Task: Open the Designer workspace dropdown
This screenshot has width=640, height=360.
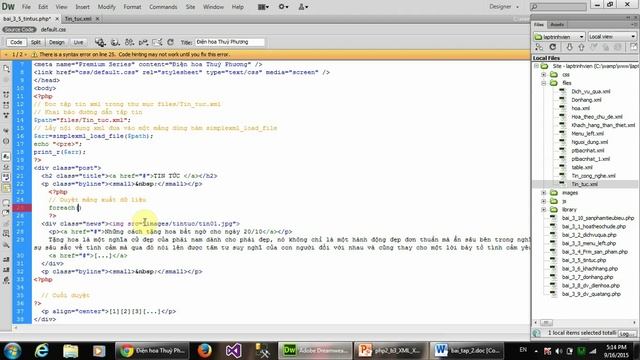Action: tap(504, 7)
